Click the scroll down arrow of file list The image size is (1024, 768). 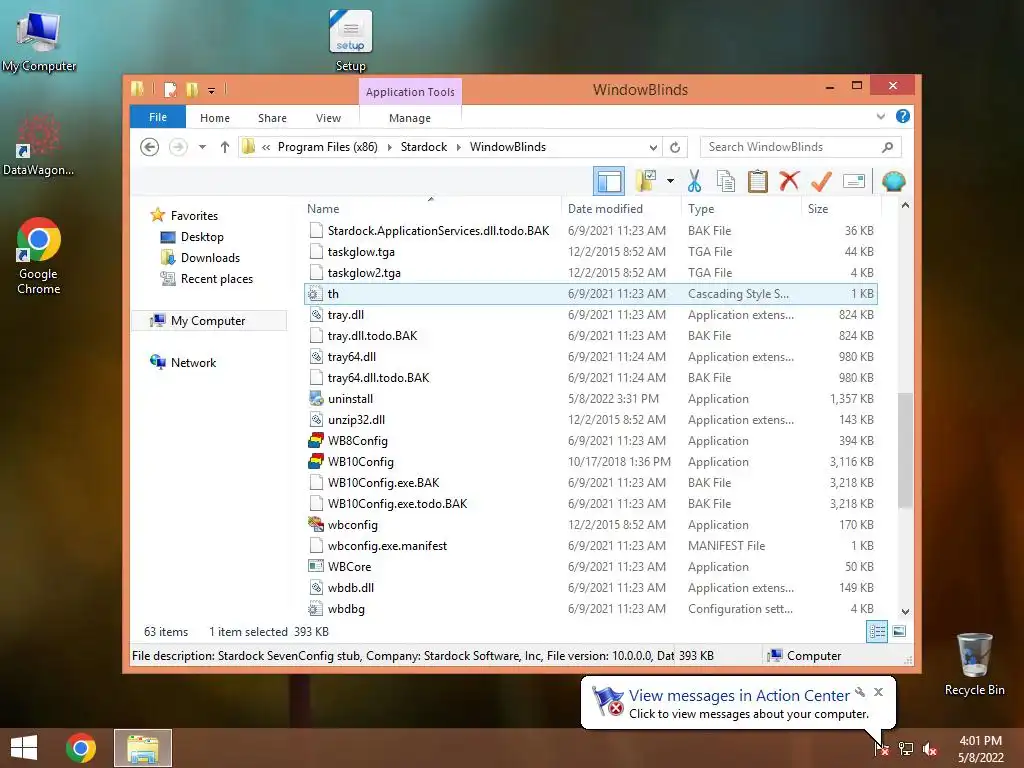coord(905,612)
